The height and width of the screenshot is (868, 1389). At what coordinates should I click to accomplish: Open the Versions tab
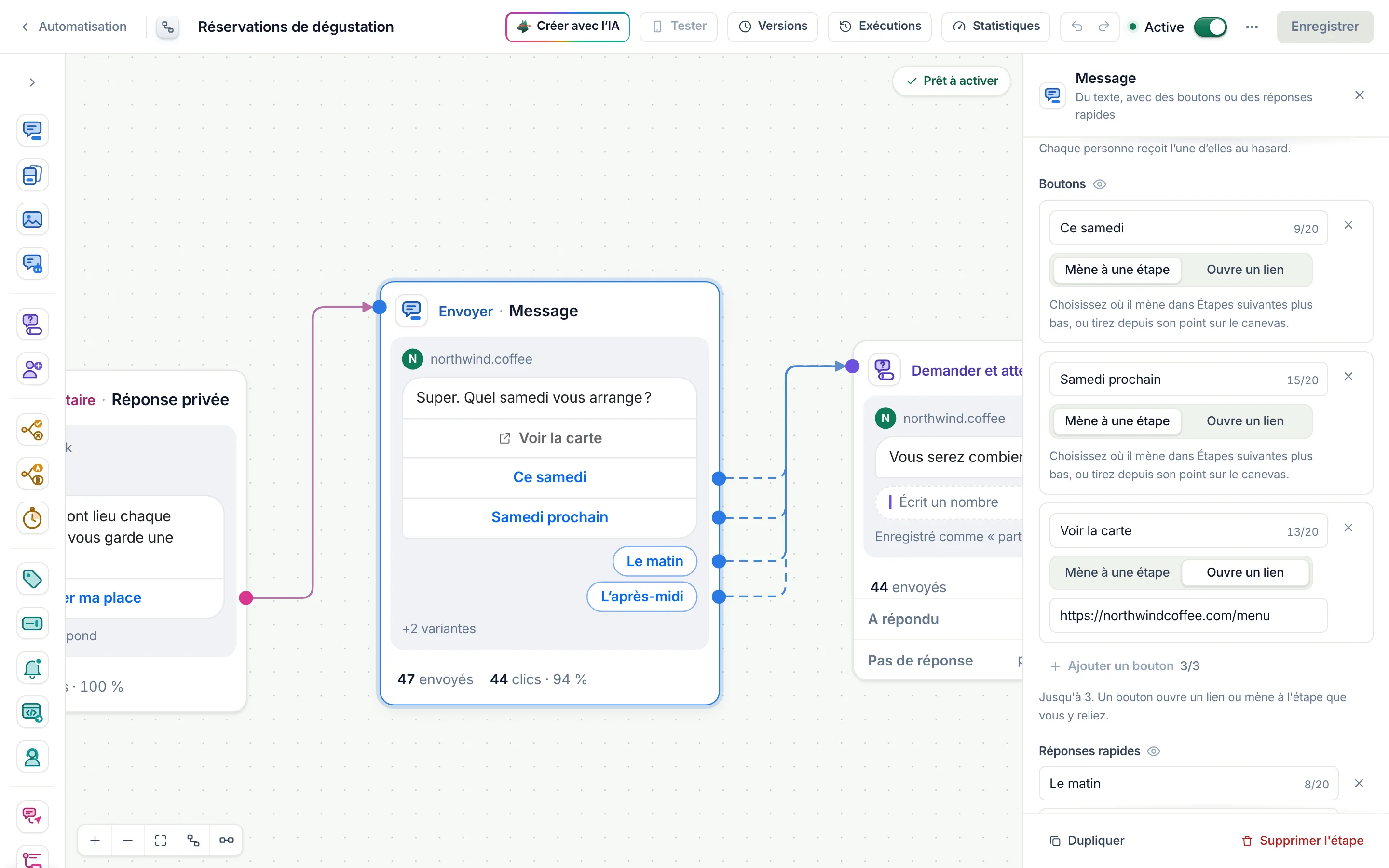[x=772, y=27]
